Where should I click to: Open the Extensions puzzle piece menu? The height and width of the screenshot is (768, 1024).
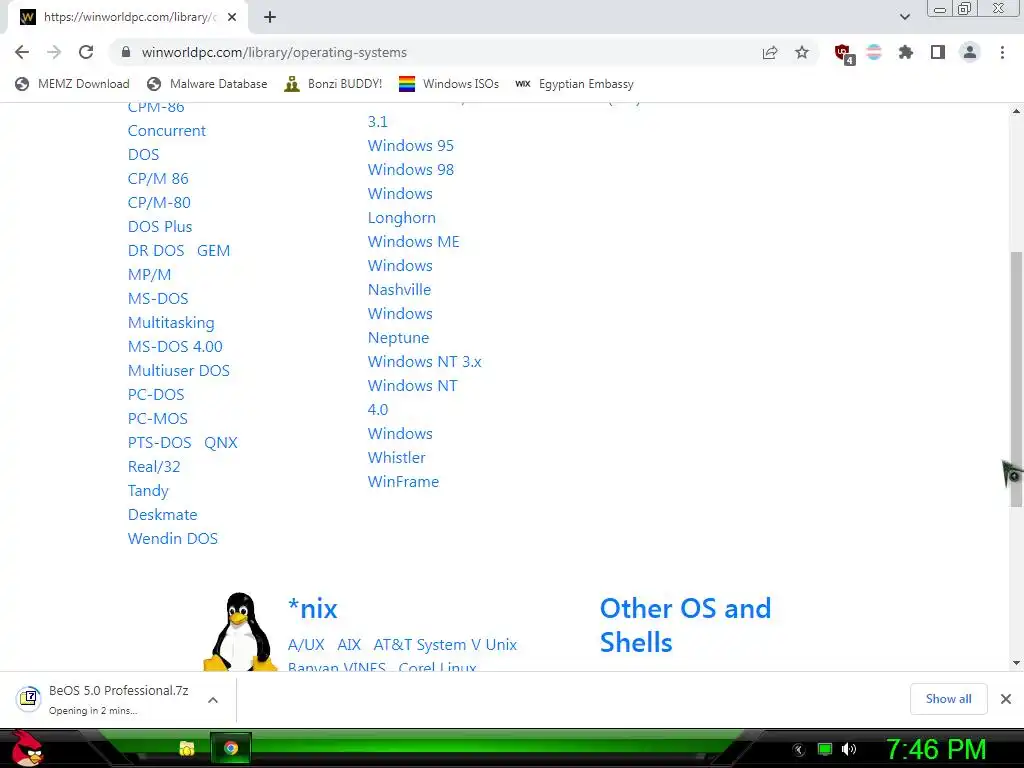906,52
